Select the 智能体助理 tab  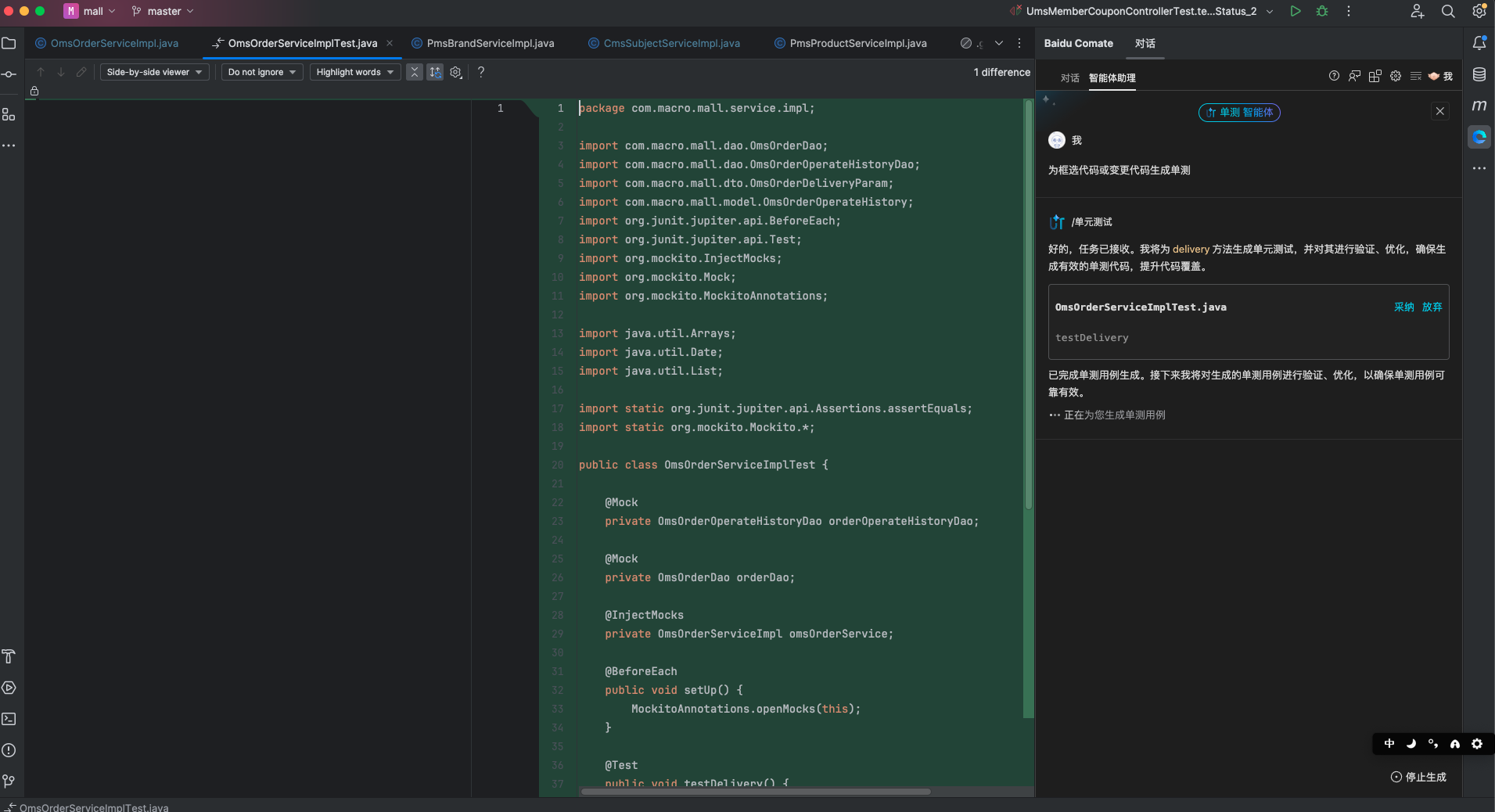(1112, 77)
